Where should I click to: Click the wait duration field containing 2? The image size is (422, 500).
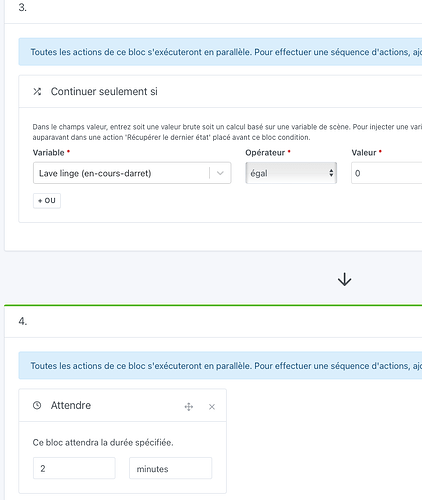pos(74,468)
